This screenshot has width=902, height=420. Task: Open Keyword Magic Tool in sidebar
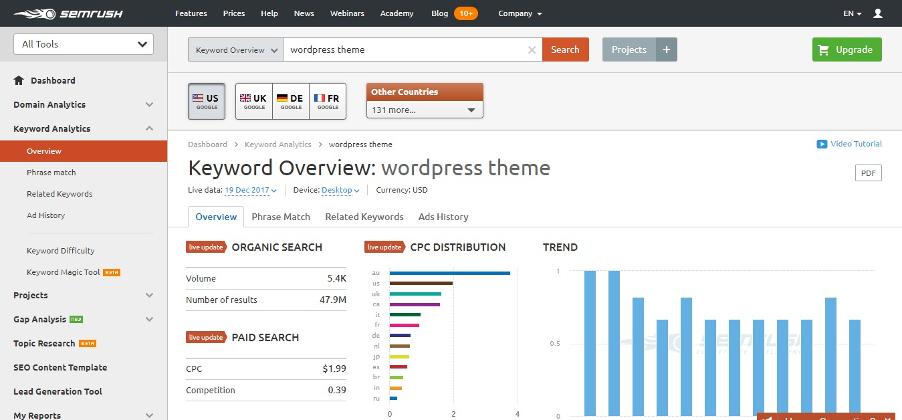pyautogui.click(x=63, y=272)
